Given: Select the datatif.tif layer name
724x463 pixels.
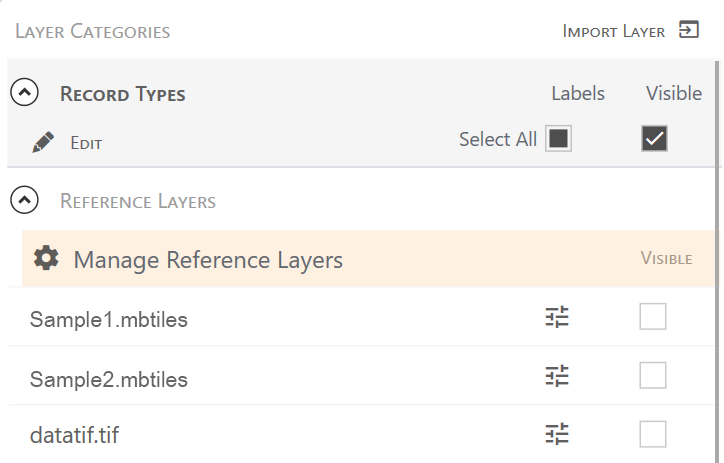Looking at the screenshot, I should pos(80,436).
